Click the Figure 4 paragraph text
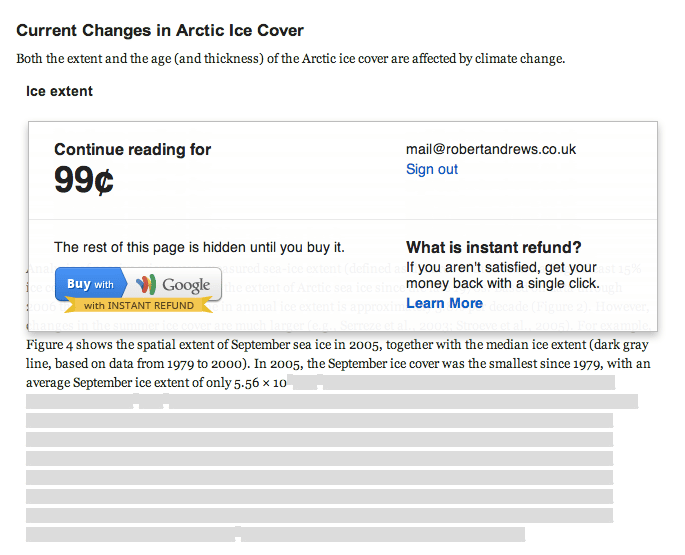Image resolution: width=685 pixels, height=555 pixels. [x=337, y=345]
